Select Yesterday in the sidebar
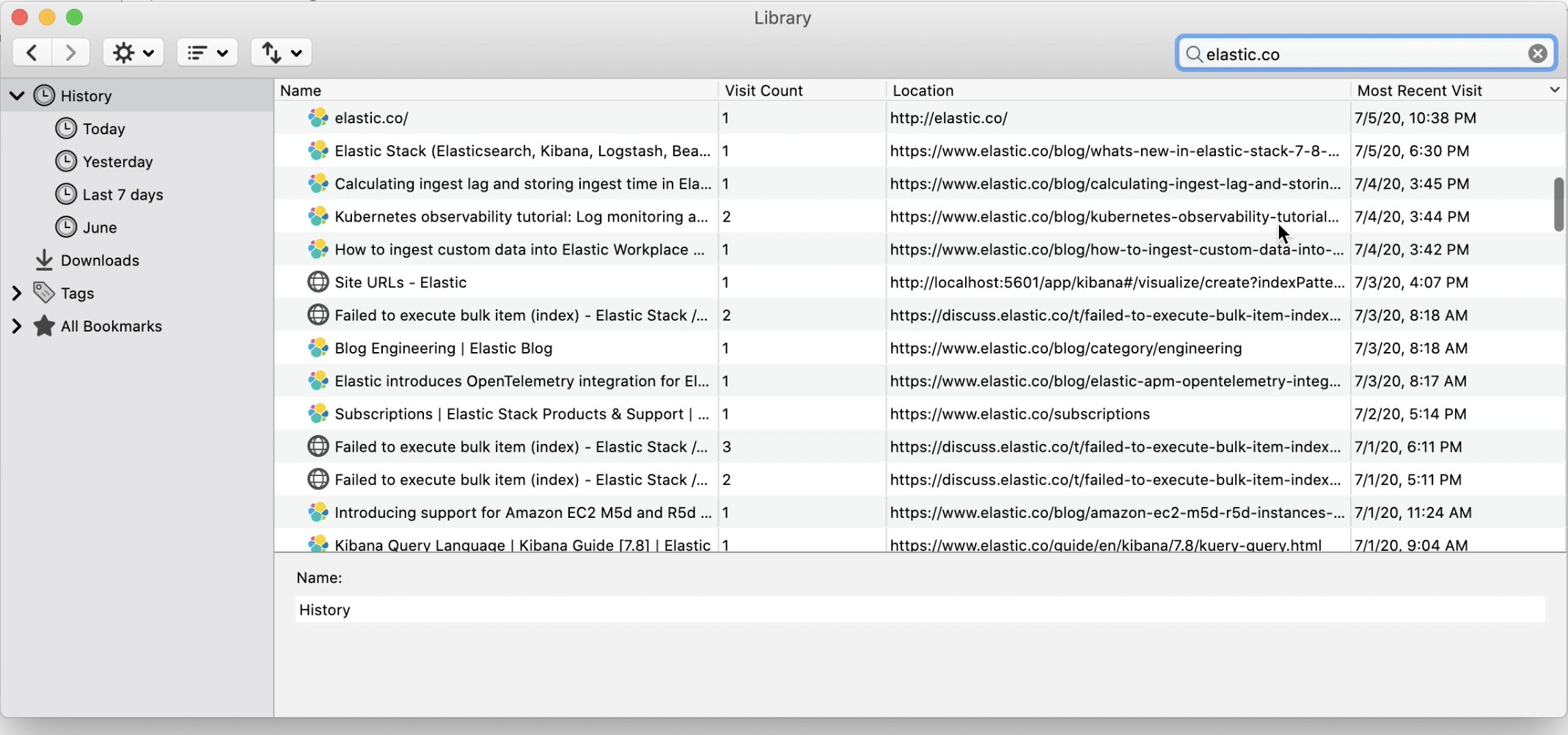1568x735 pixels. pyautogui.click(x=117, y=161)
